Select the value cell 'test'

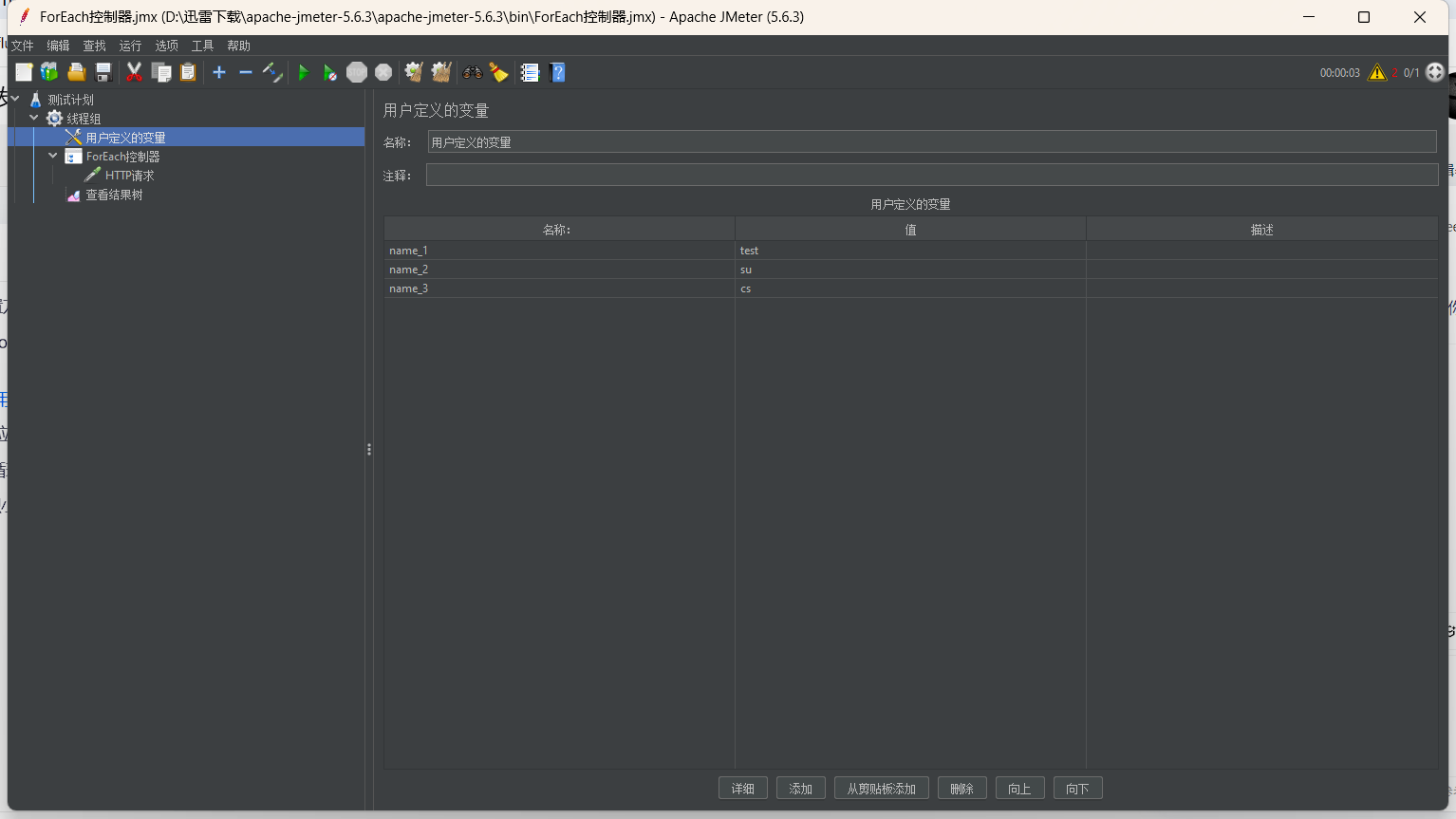[x=910, y=251]
